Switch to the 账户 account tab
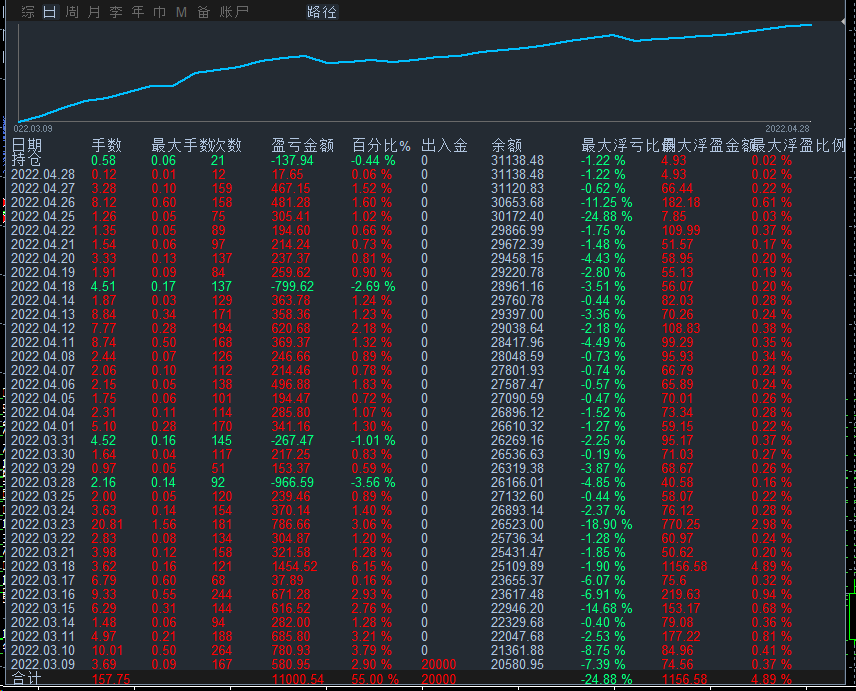This screenshot has width=856, height=691. tap(235, 12)
